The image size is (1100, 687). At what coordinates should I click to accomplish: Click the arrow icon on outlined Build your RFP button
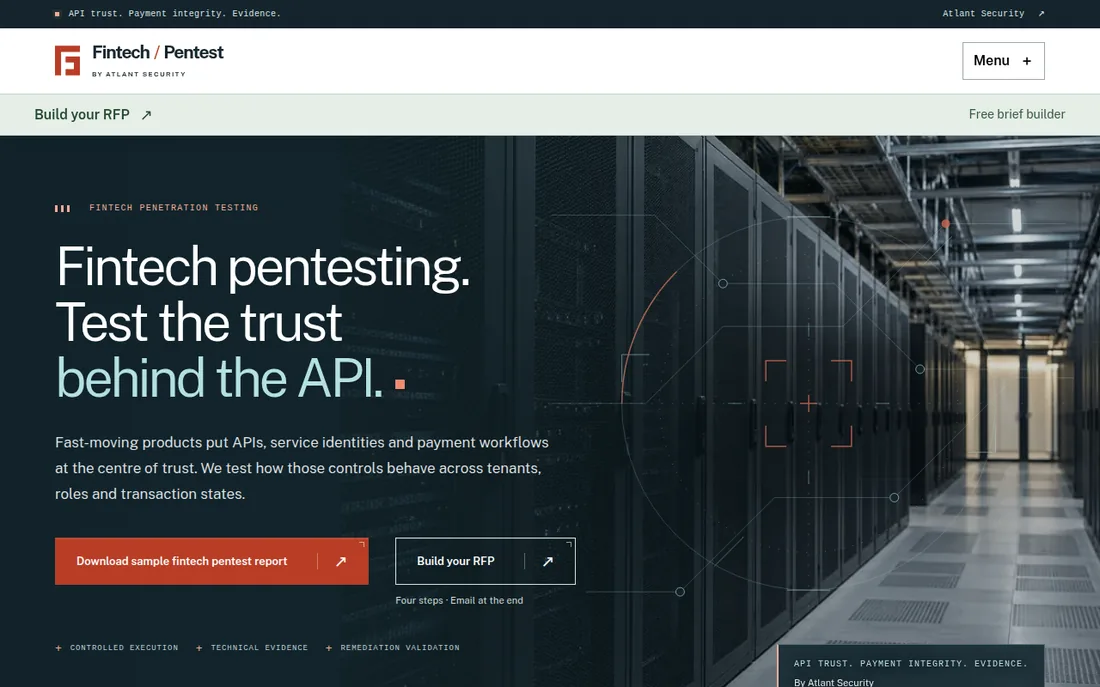point(548,561)
